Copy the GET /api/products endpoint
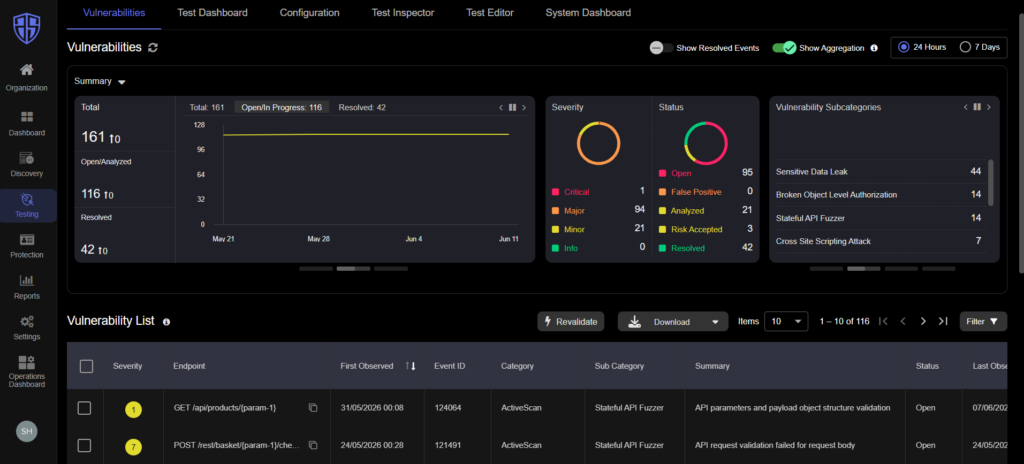This screenshot has height=464, width=1024. coord(313,408)
